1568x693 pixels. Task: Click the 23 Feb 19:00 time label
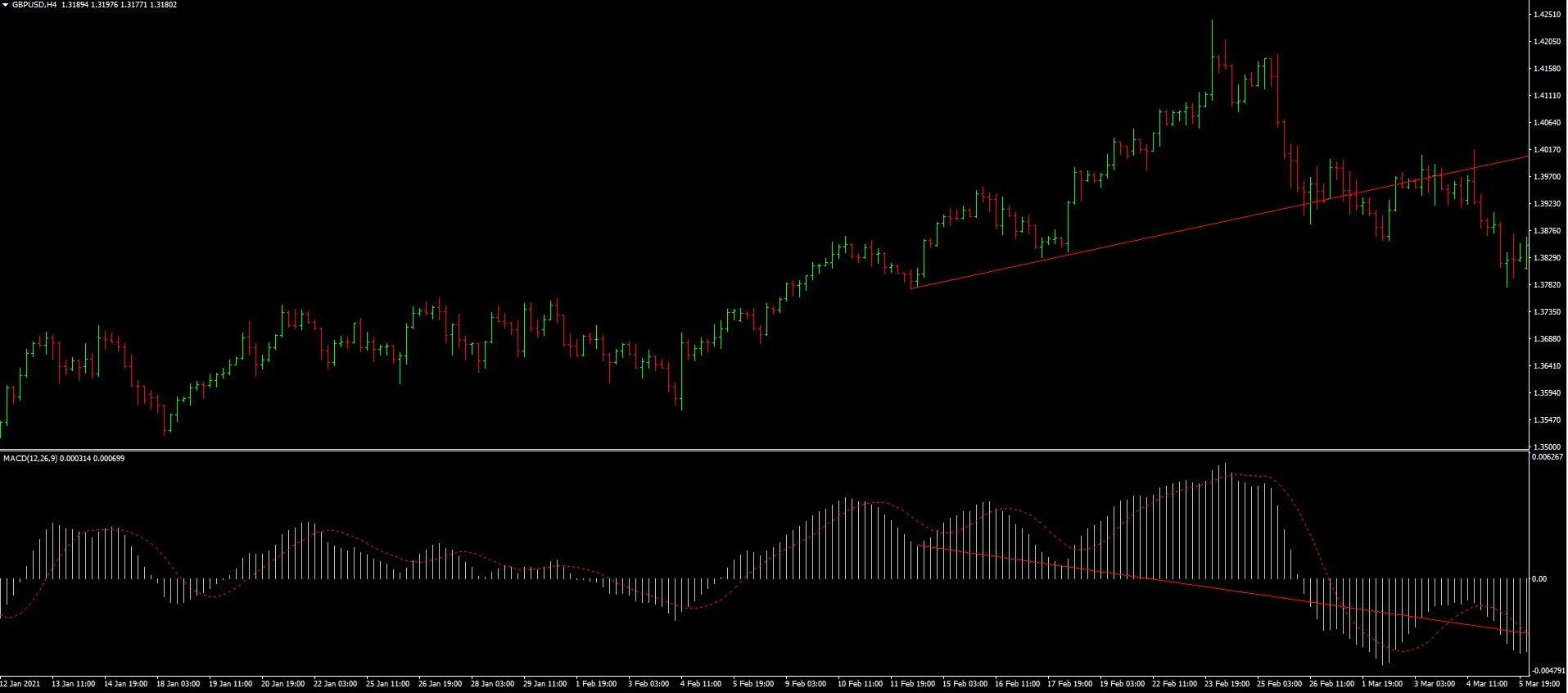coord(1226,683)
